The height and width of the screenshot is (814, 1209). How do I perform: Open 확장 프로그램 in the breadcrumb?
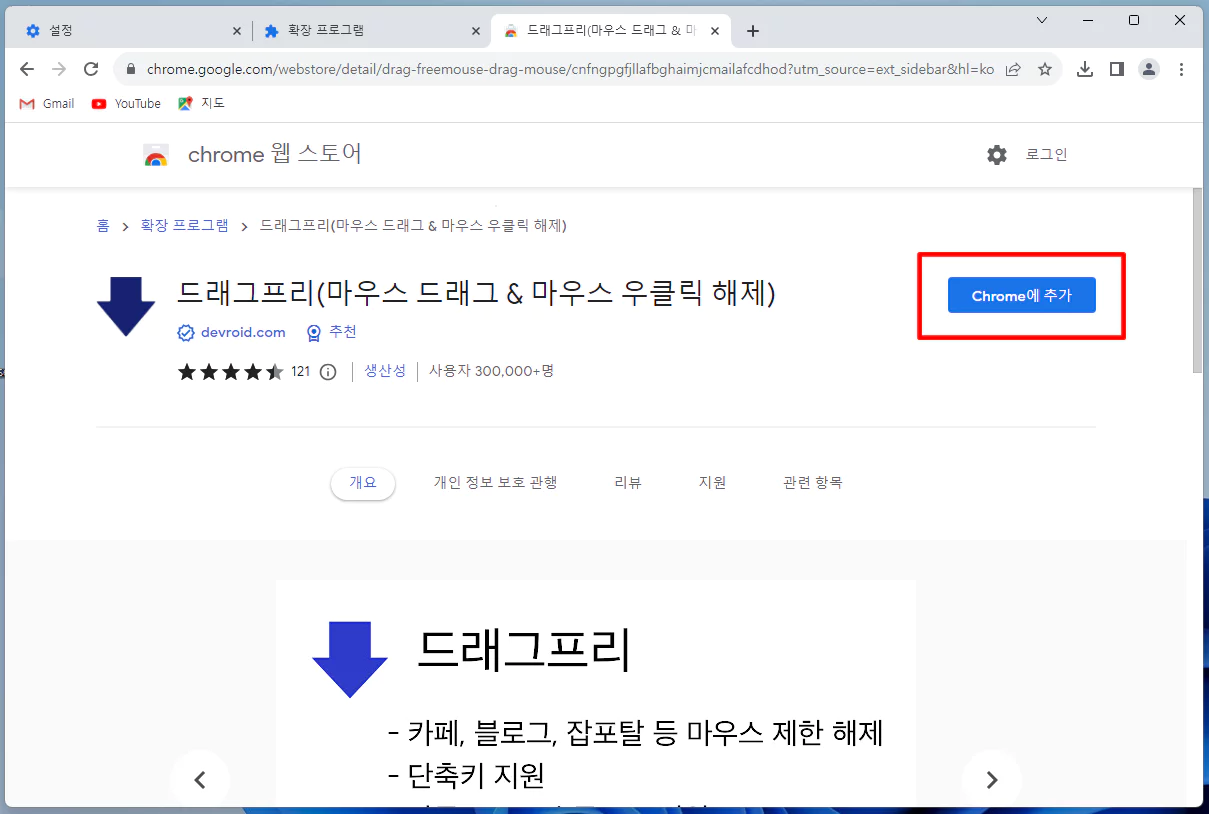(x=184, y=226)
